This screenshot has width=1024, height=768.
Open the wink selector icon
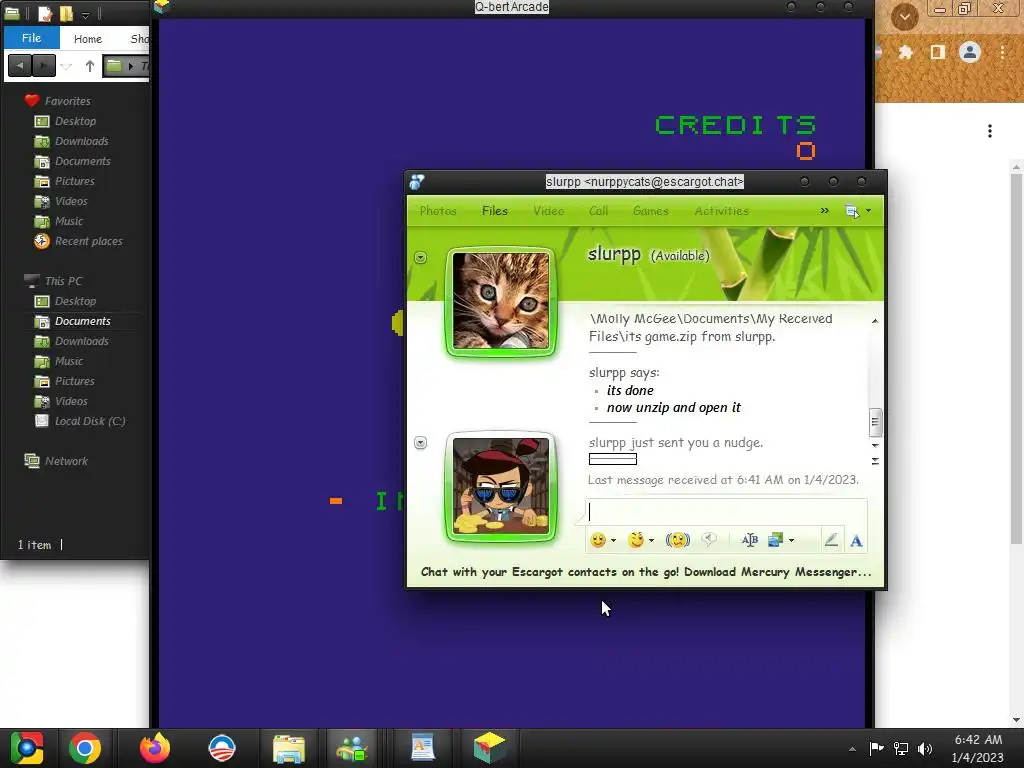pos(635,540)
